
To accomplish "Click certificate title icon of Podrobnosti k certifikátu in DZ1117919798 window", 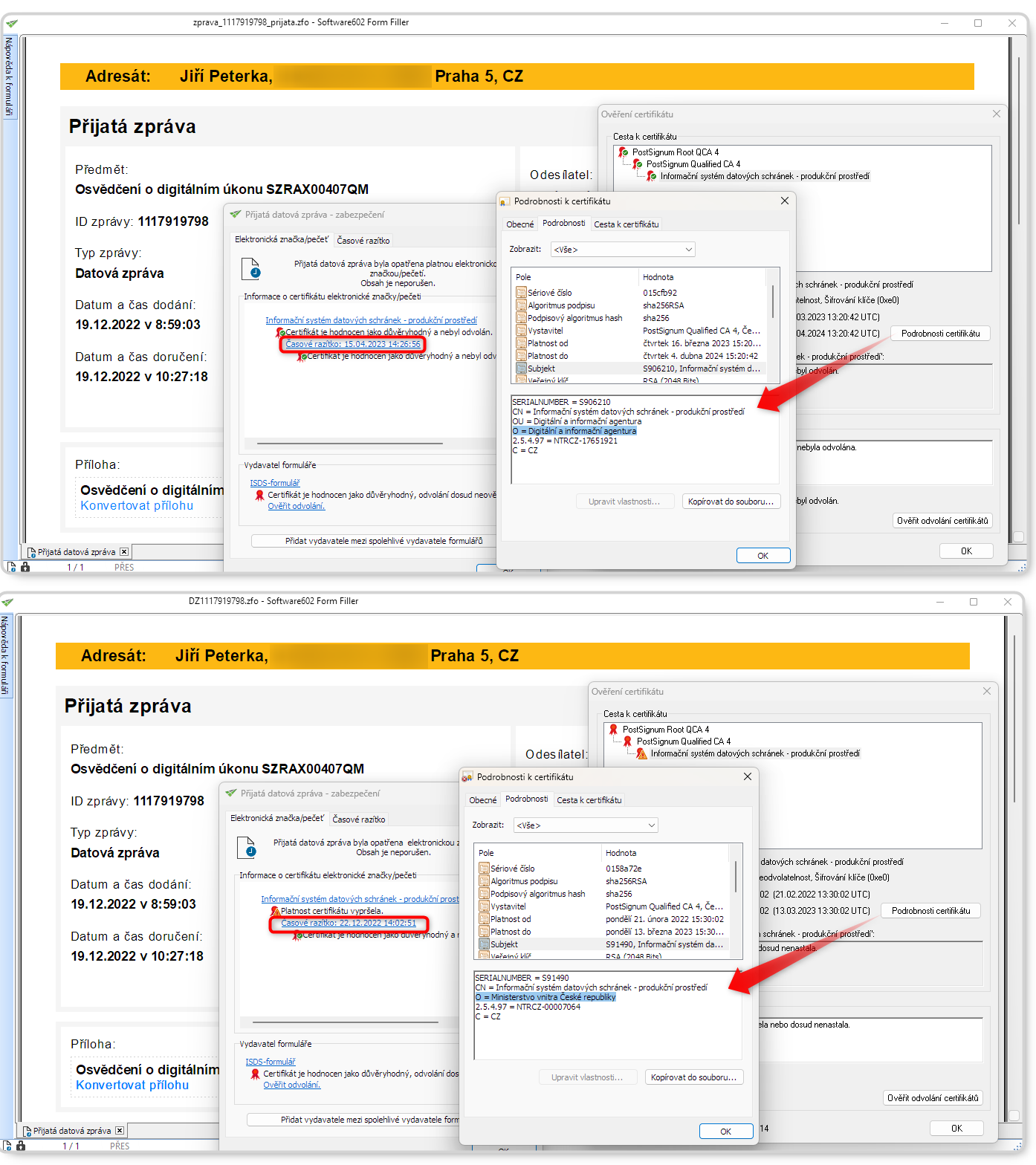I will (467, 777).
